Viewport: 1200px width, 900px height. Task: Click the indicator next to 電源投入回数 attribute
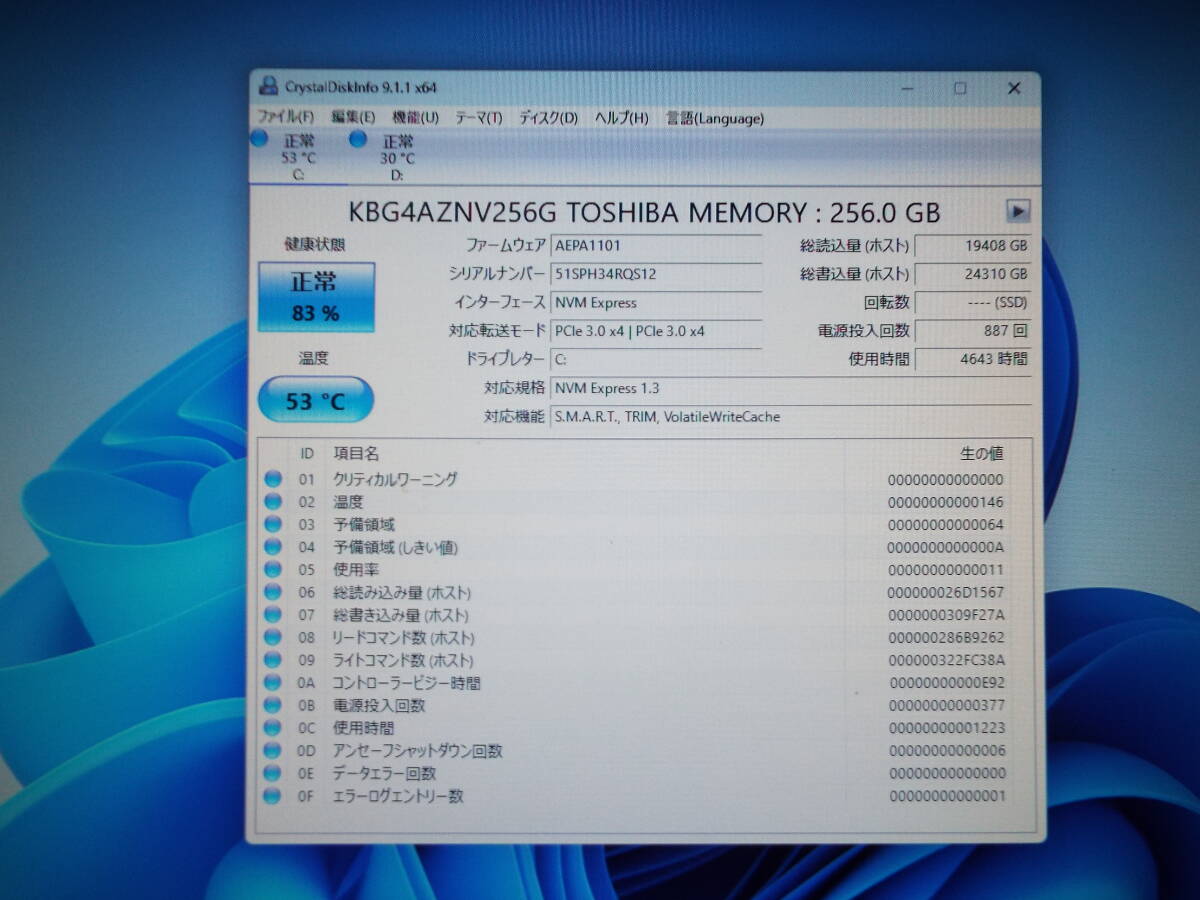point(273,705)
